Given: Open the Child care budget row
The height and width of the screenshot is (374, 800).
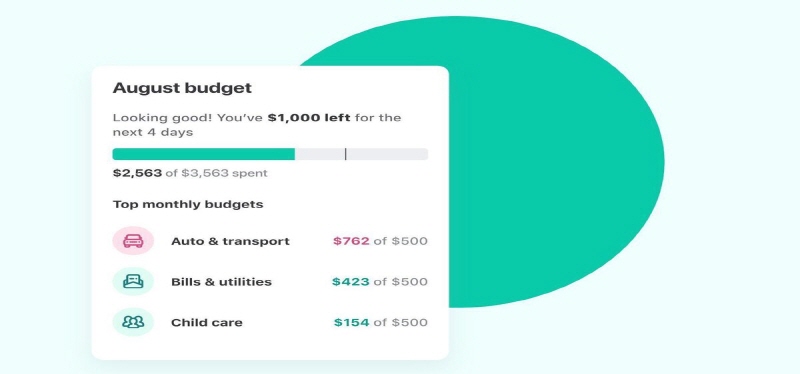Looking at the screenshot, I should click(270, 322).
